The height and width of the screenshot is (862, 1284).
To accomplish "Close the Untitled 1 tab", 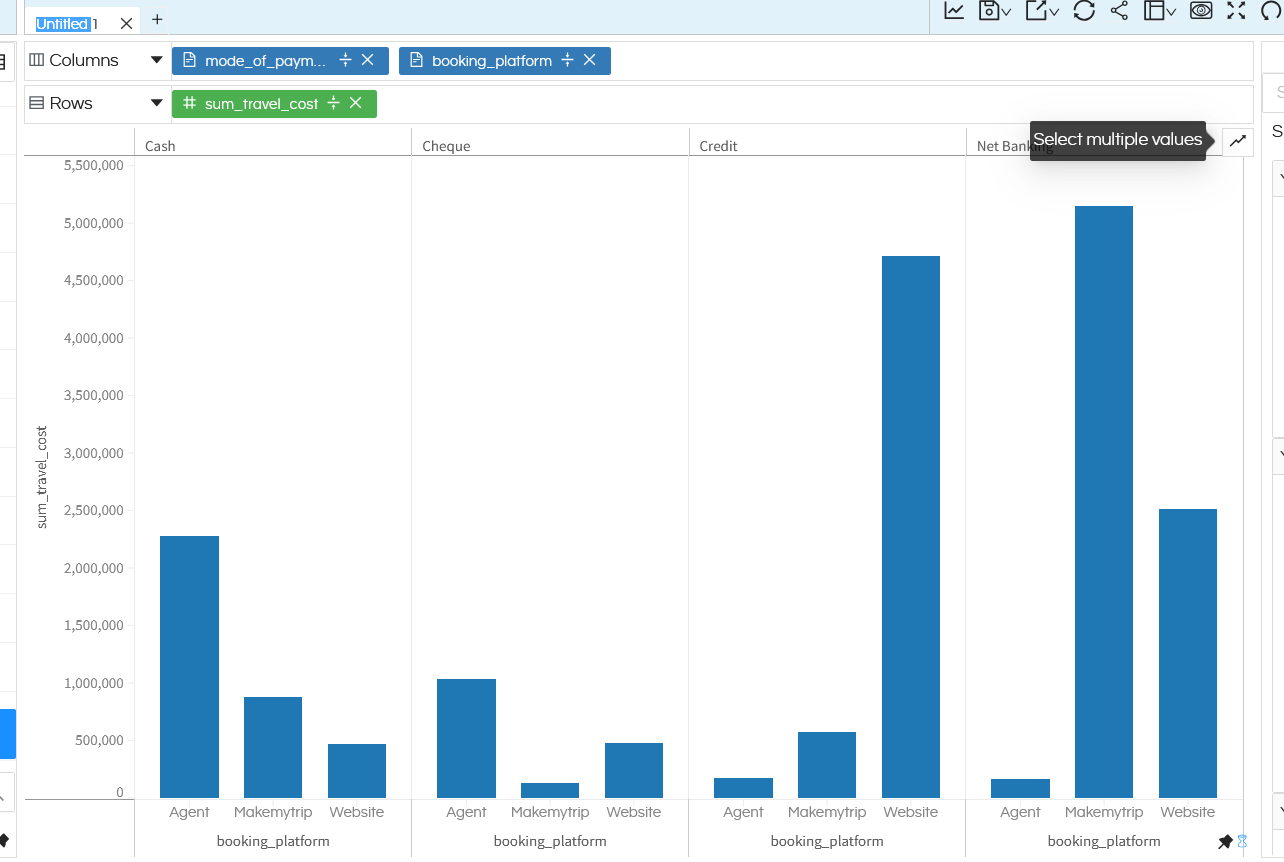I will [x=126, y=23].
